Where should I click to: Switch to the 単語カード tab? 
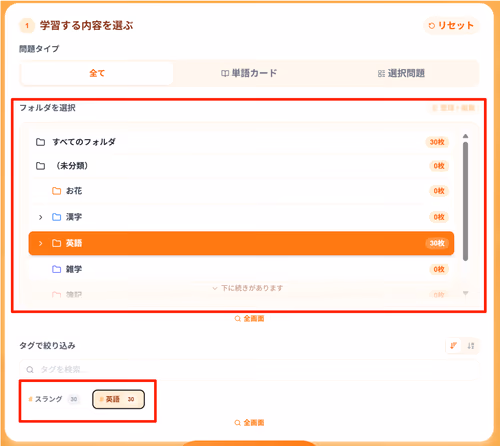(249, 73)
